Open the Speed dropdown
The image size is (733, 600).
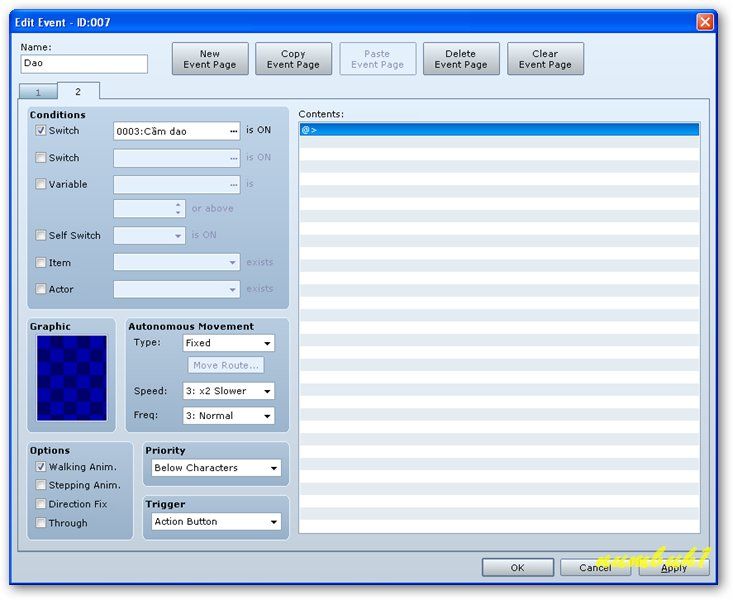pos(229,391)
